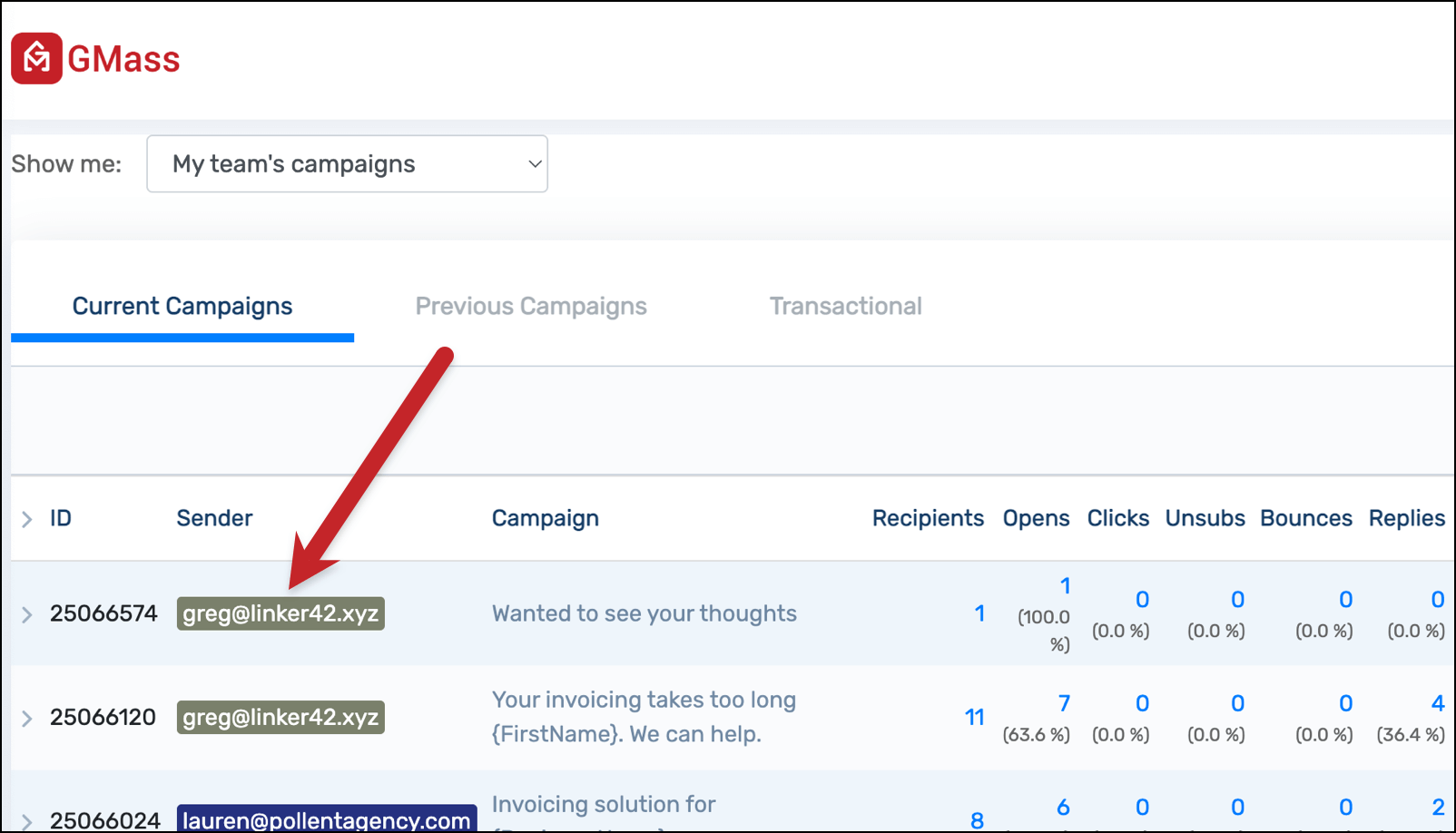Screen dimensions: 1456x833
Task: Click campaign ID 25066024
Action: click(105, 820)
